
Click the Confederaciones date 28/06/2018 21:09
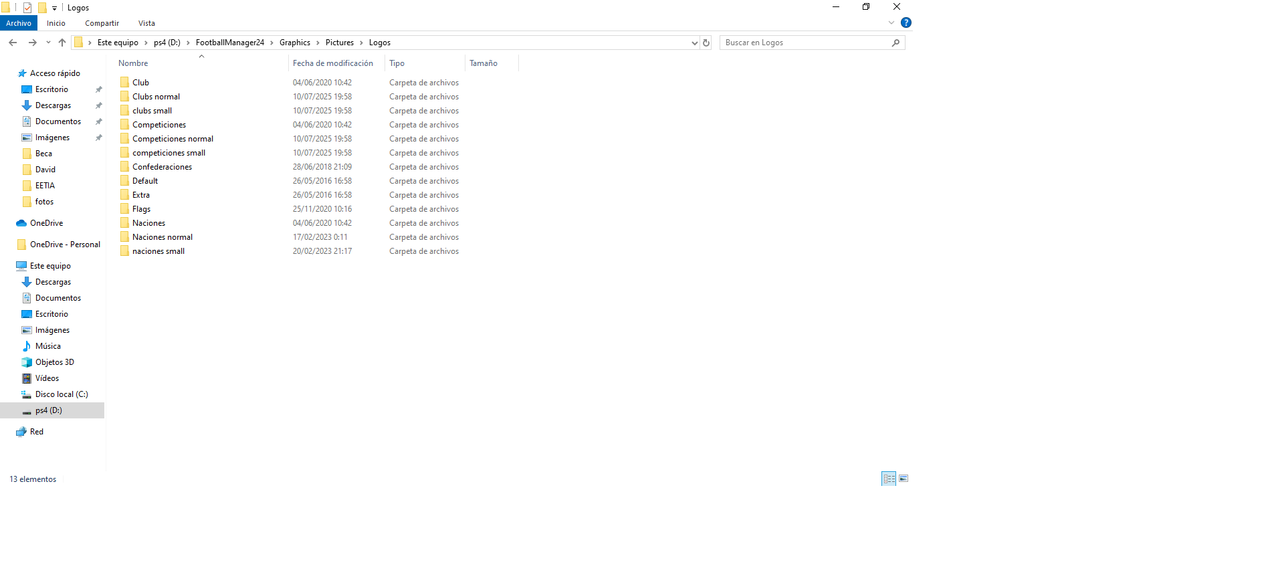pyautogui.click(x=322, y=167)
